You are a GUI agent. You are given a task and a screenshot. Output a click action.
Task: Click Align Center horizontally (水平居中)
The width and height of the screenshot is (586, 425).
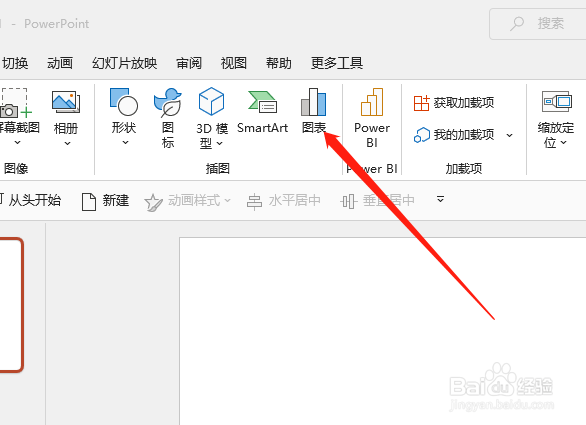coord(284,201)
